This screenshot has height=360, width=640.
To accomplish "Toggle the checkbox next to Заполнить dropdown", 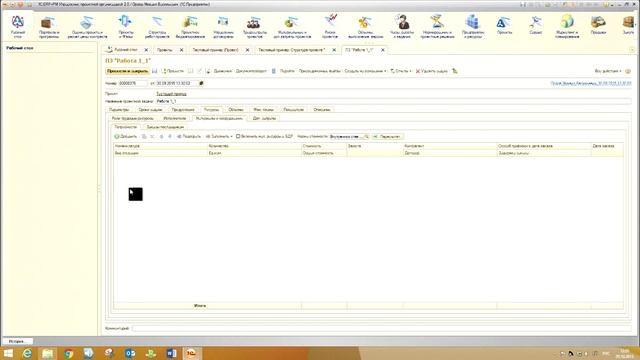I will point(238,136).
